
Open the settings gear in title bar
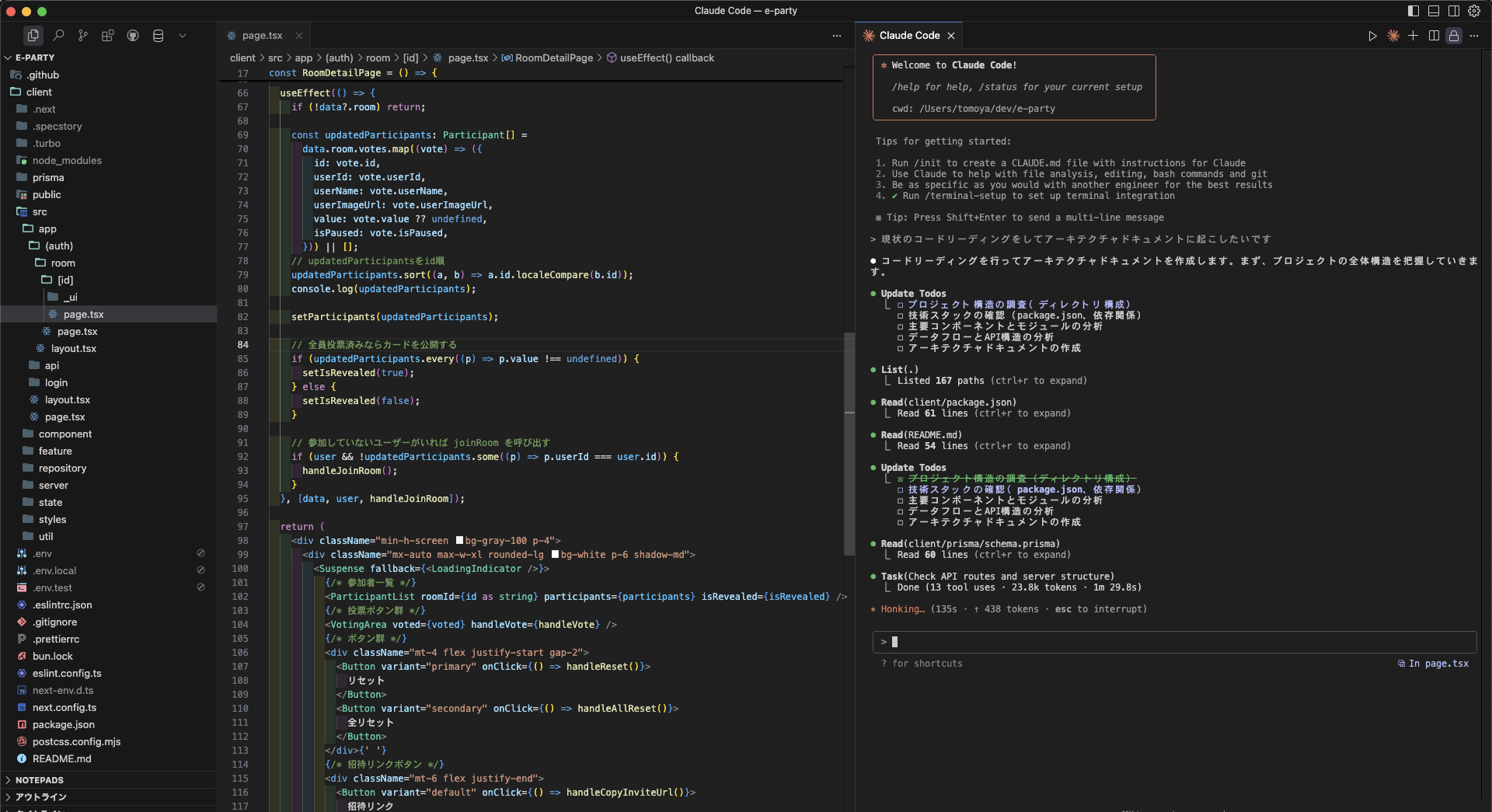(1474, 11)
